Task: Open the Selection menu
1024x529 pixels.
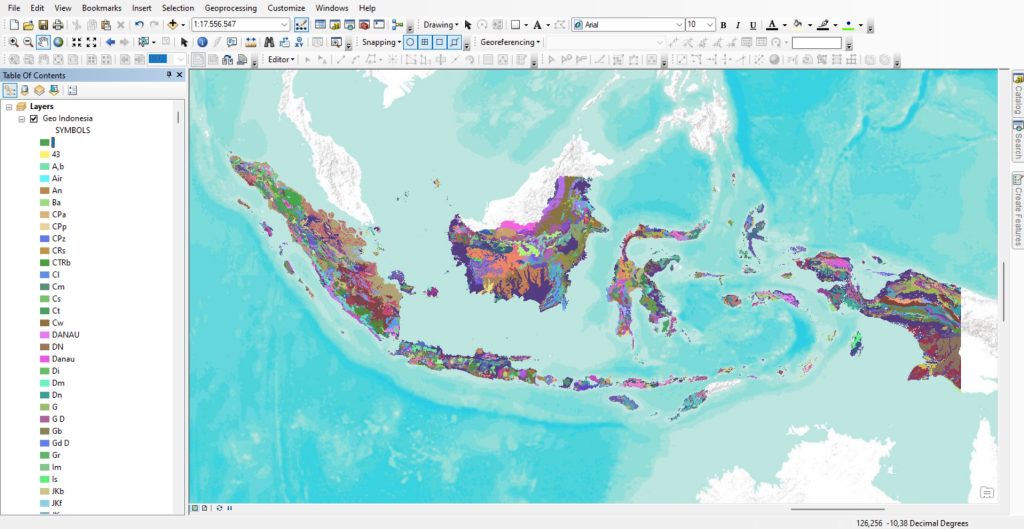Action: click(178, 8)
